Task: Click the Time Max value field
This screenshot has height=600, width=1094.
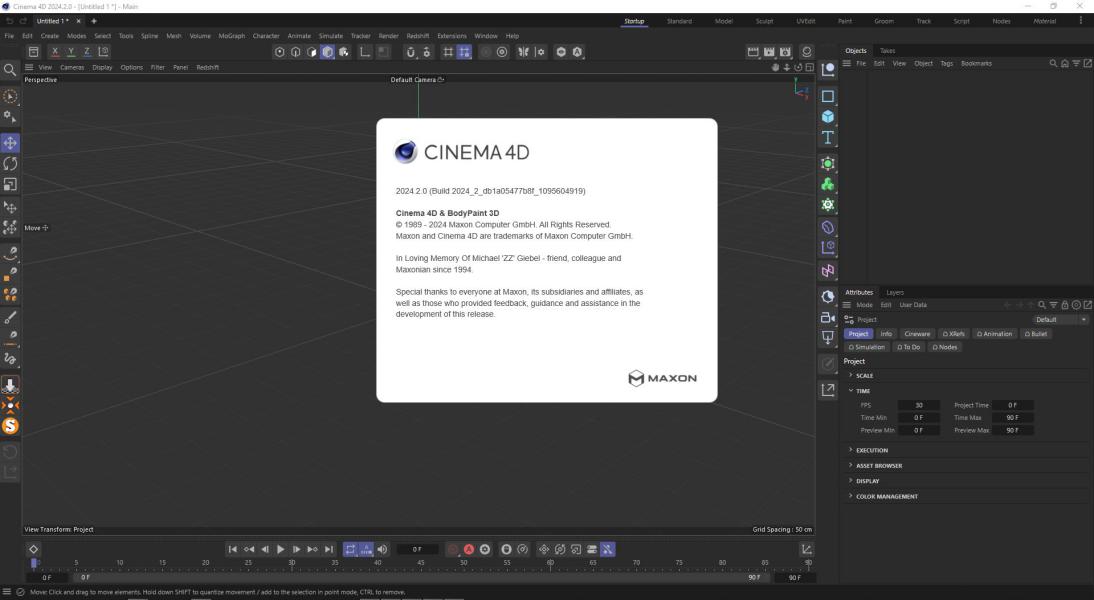Action: 1012,418
